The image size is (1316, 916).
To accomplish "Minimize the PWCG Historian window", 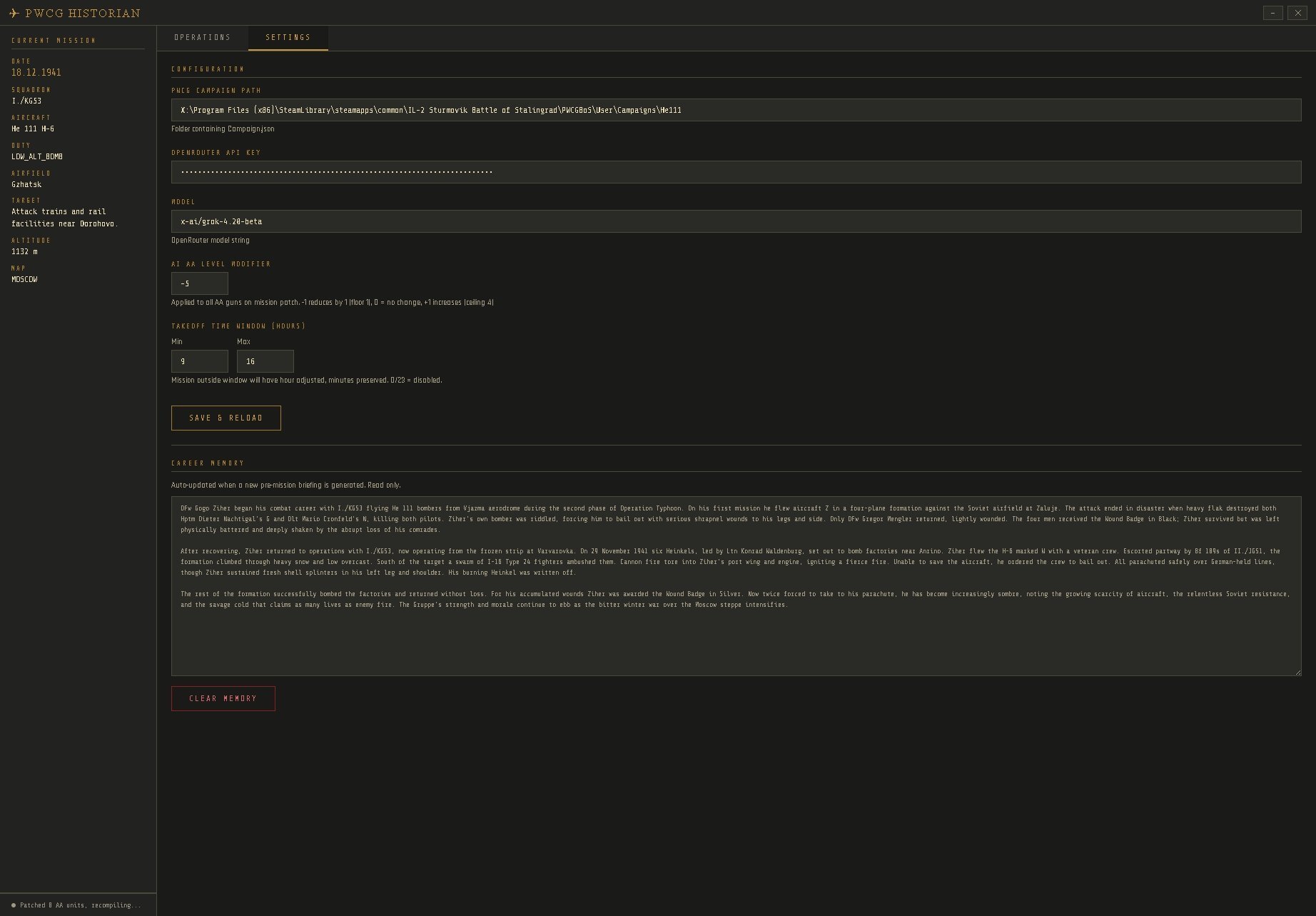I will pyautogui.click(x=1272, y=13).
